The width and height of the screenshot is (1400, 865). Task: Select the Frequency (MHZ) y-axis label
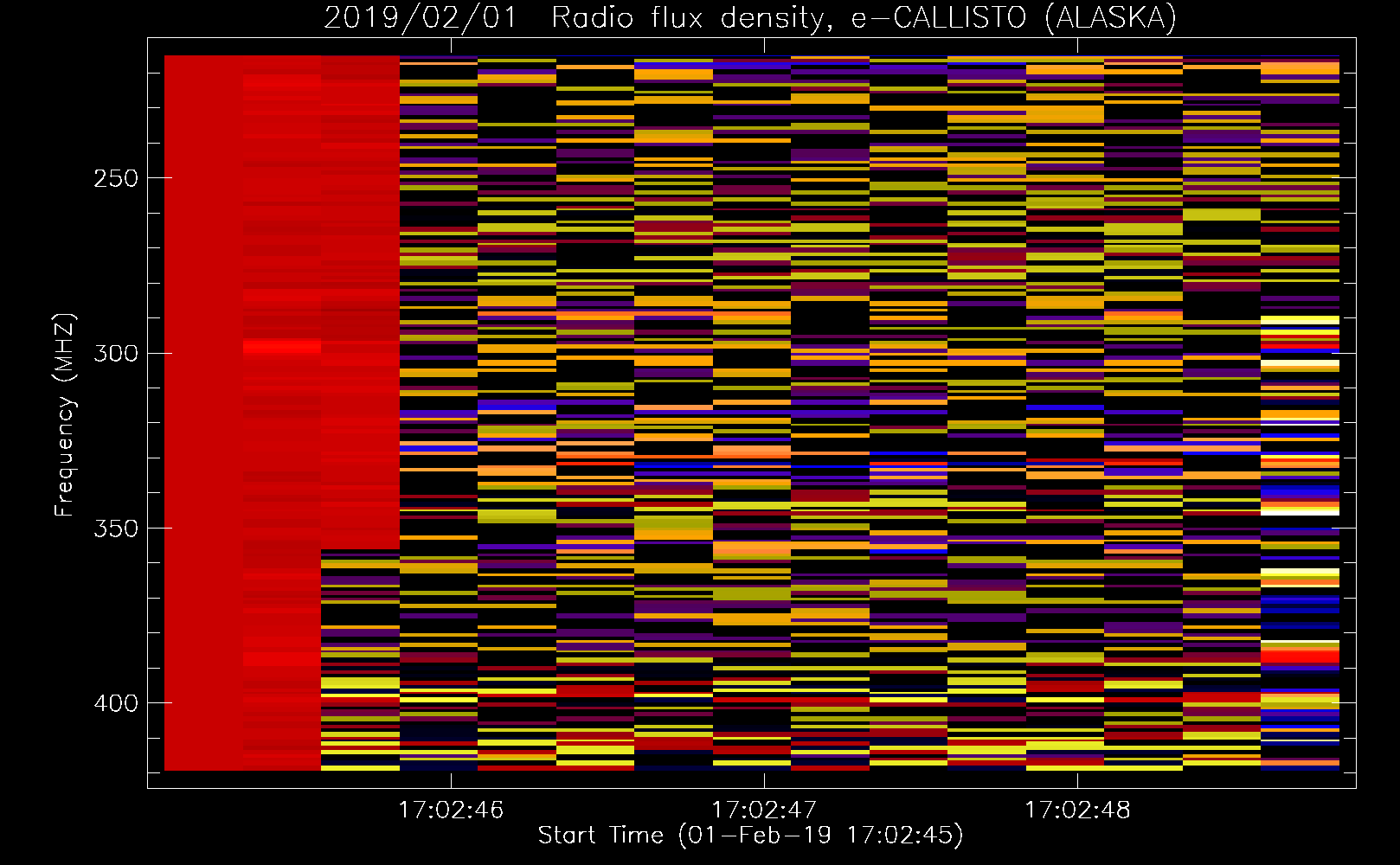click(x=65, y=414)
